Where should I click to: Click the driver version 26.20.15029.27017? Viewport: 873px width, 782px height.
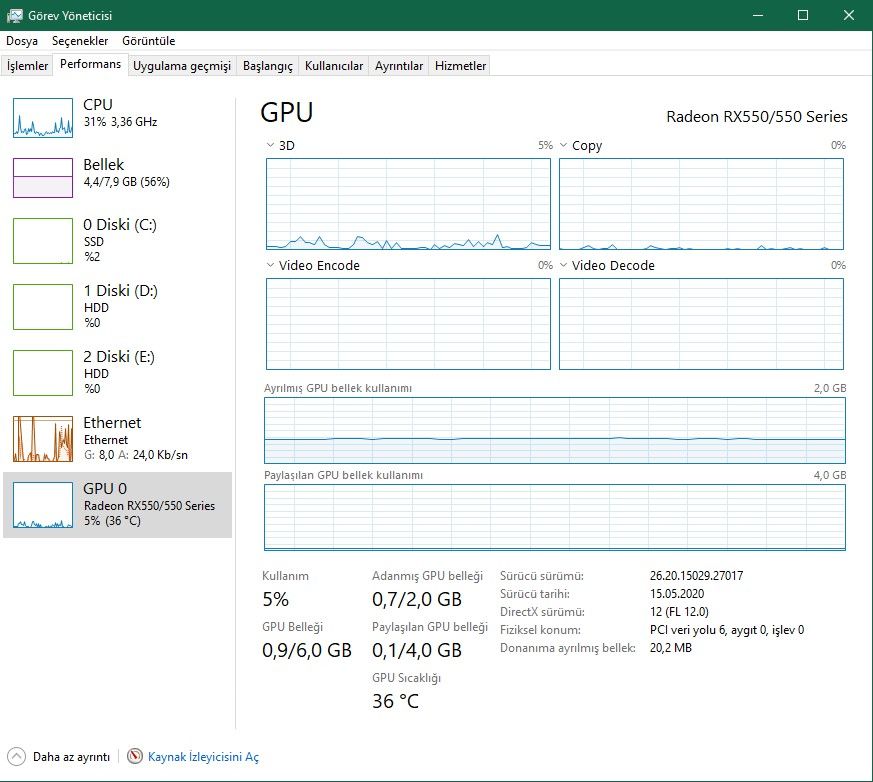[697, 576]
